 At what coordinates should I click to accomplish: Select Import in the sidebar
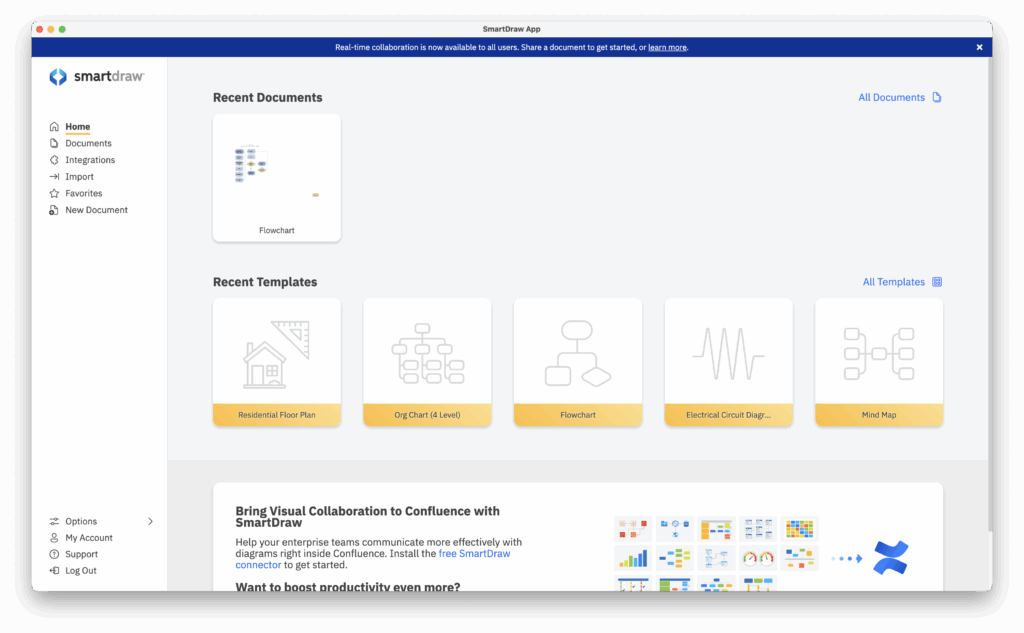pos(79,176)
